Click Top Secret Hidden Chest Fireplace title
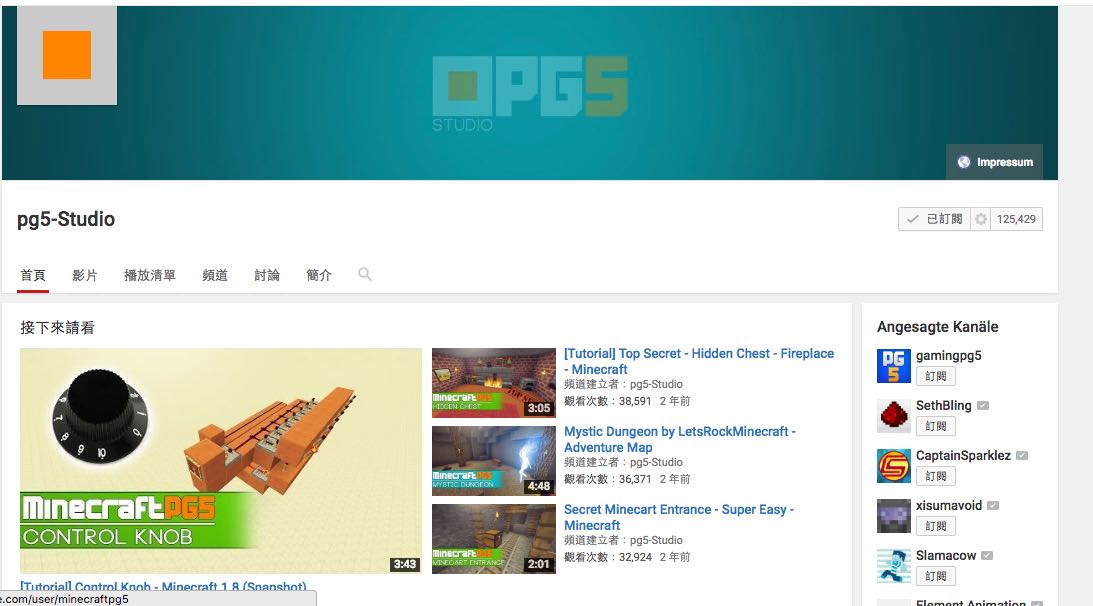 point(698,361)
